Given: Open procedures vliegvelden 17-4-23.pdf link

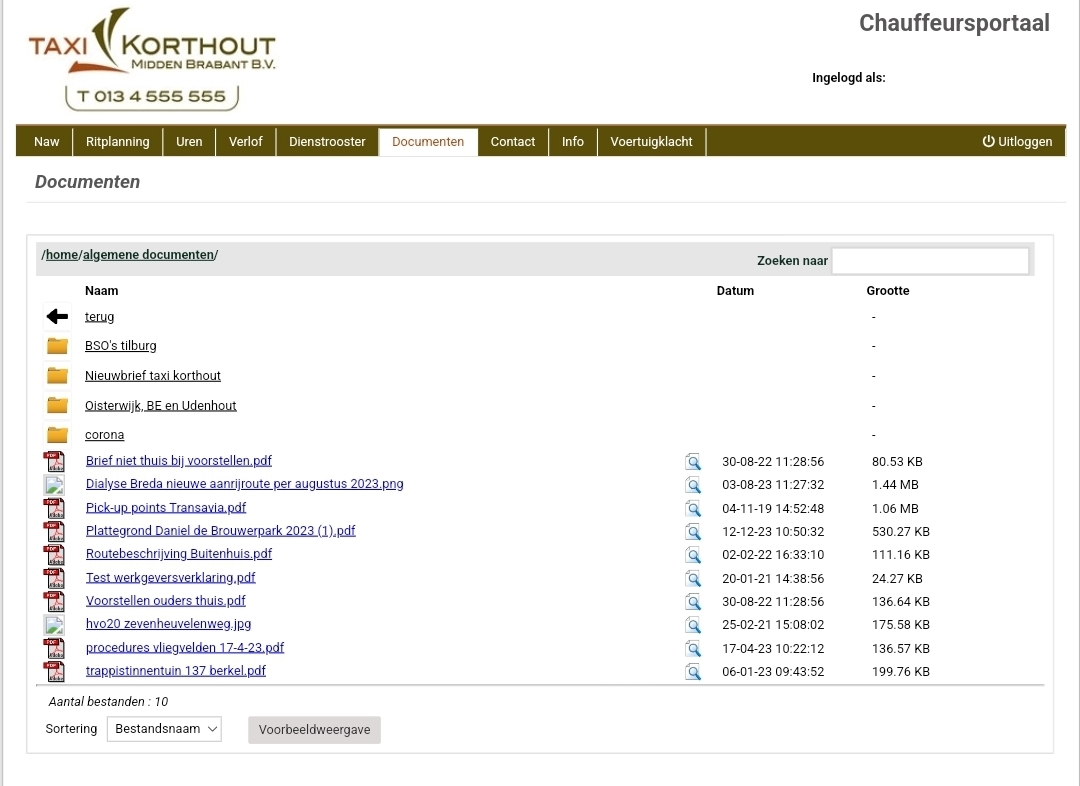Looking at the screenshot, I should click(x=185, y=648).
